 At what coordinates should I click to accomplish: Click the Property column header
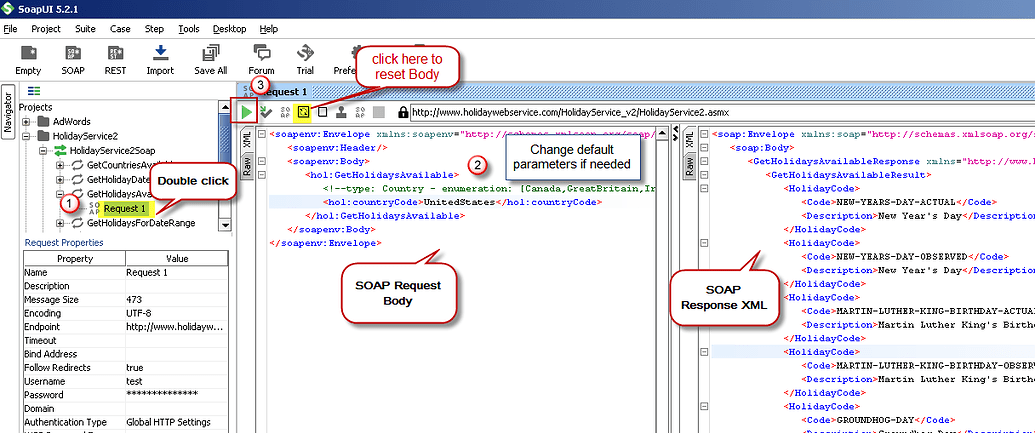click(75, 259)
